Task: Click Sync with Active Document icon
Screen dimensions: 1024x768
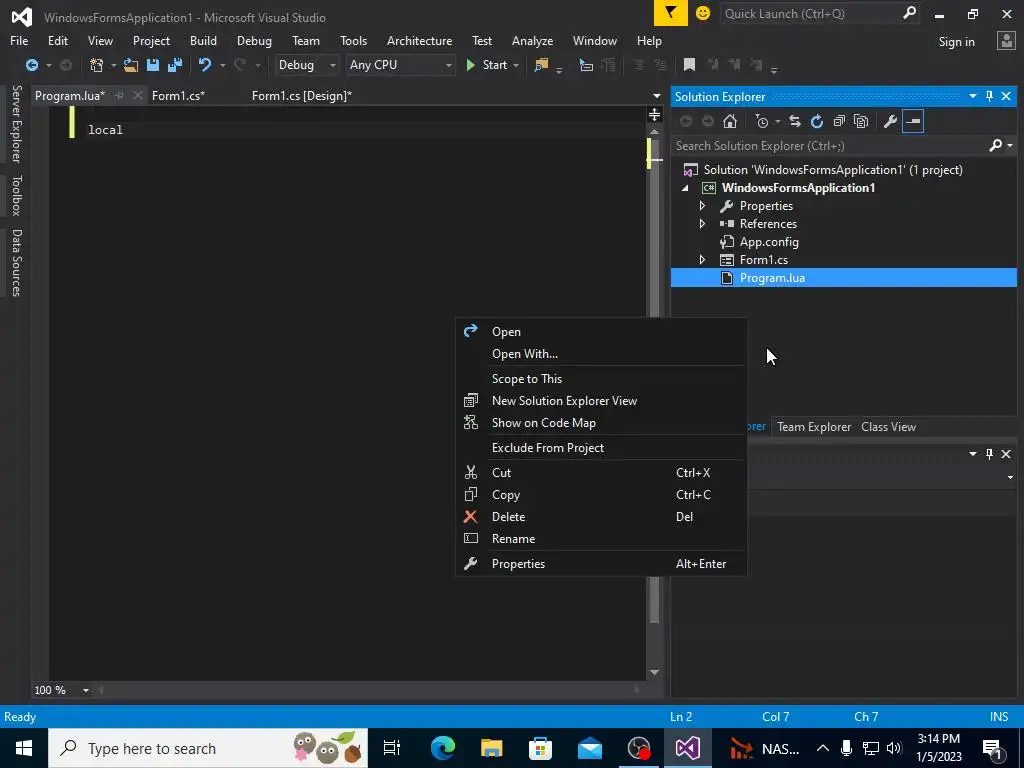Action: (x=795, y=121)
